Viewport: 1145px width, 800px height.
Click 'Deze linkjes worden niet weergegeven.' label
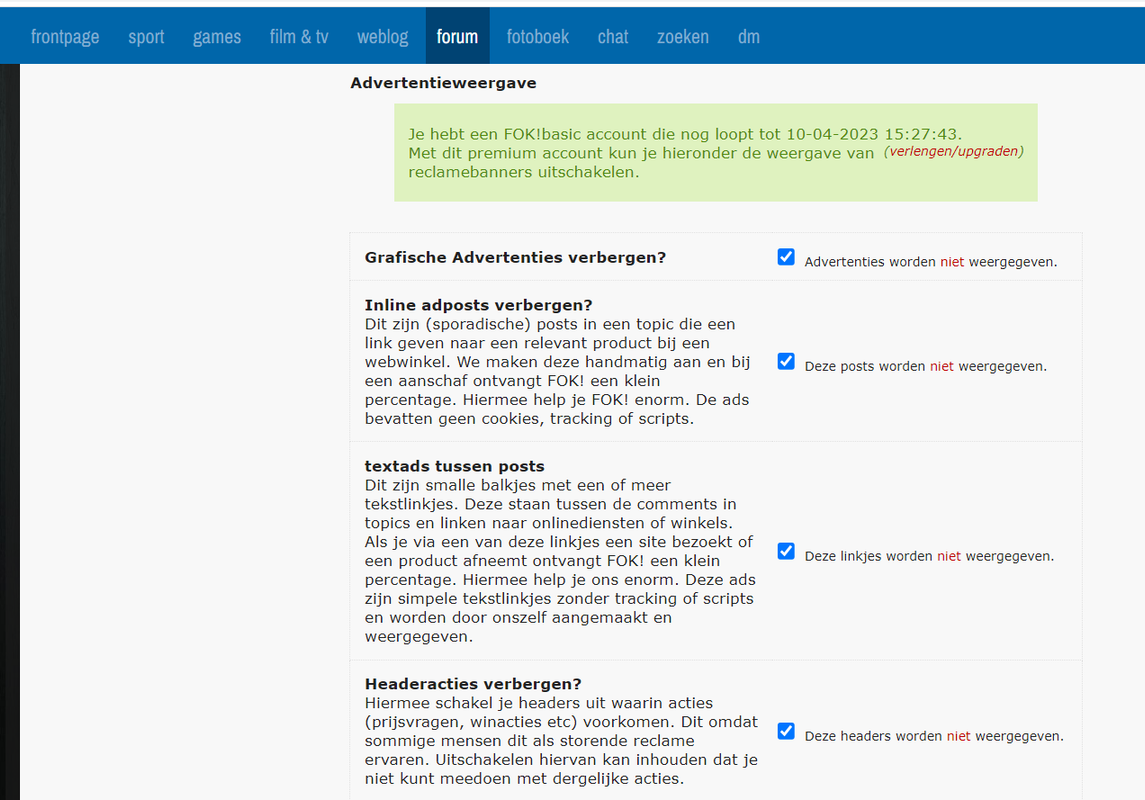tap(929, 556)
